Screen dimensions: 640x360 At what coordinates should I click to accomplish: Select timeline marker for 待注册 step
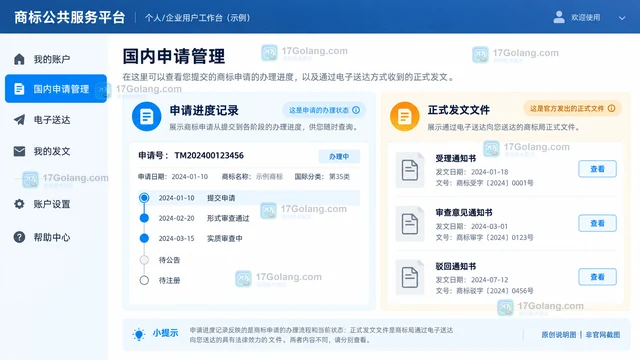pyautogui.click(x=144, y=280)
